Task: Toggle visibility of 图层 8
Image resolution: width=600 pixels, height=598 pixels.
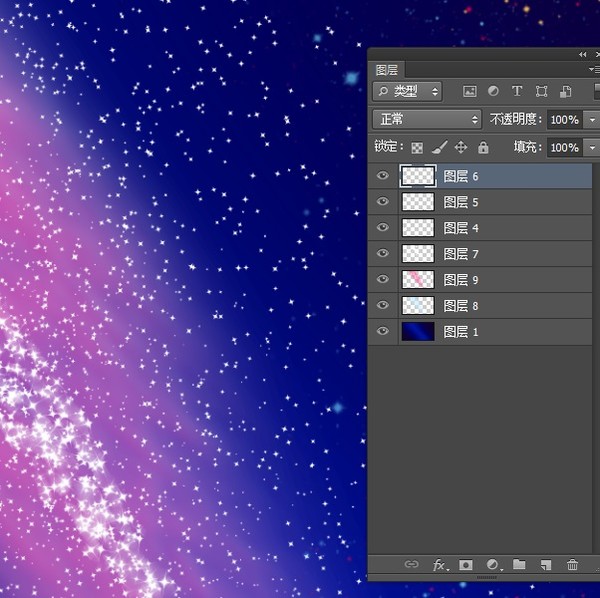Action: tap(382, 305)
